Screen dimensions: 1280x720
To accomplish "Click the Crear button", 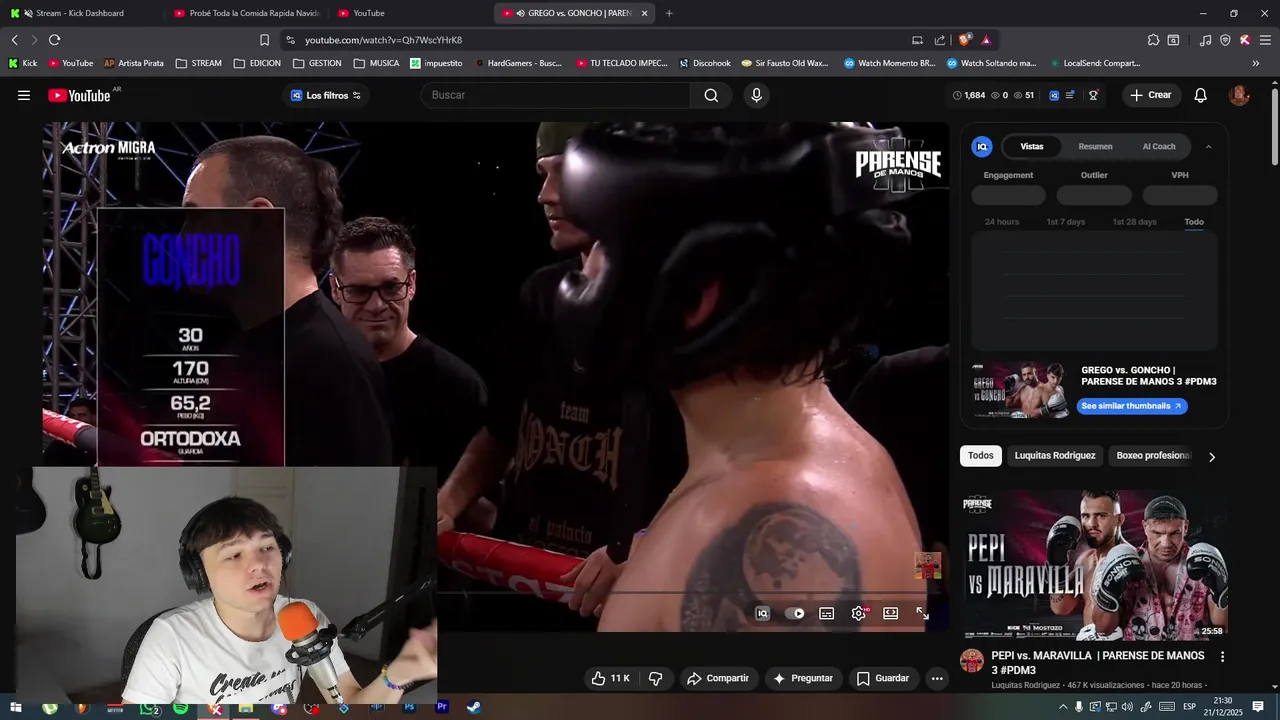I will [x=1151, y=95].
